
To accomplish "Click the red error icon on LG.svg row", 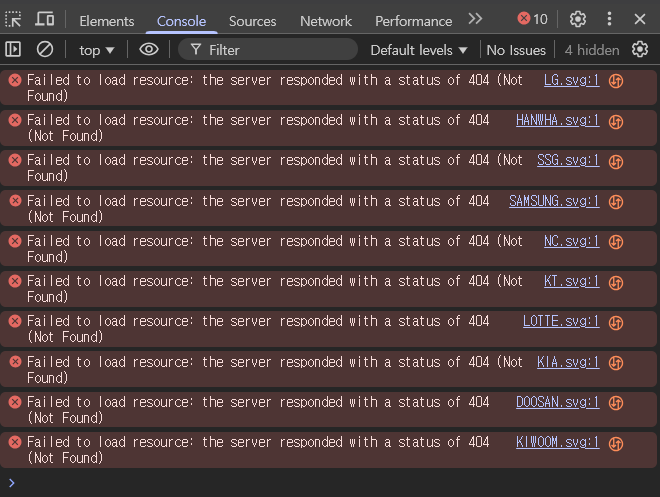I will point(15,80).
